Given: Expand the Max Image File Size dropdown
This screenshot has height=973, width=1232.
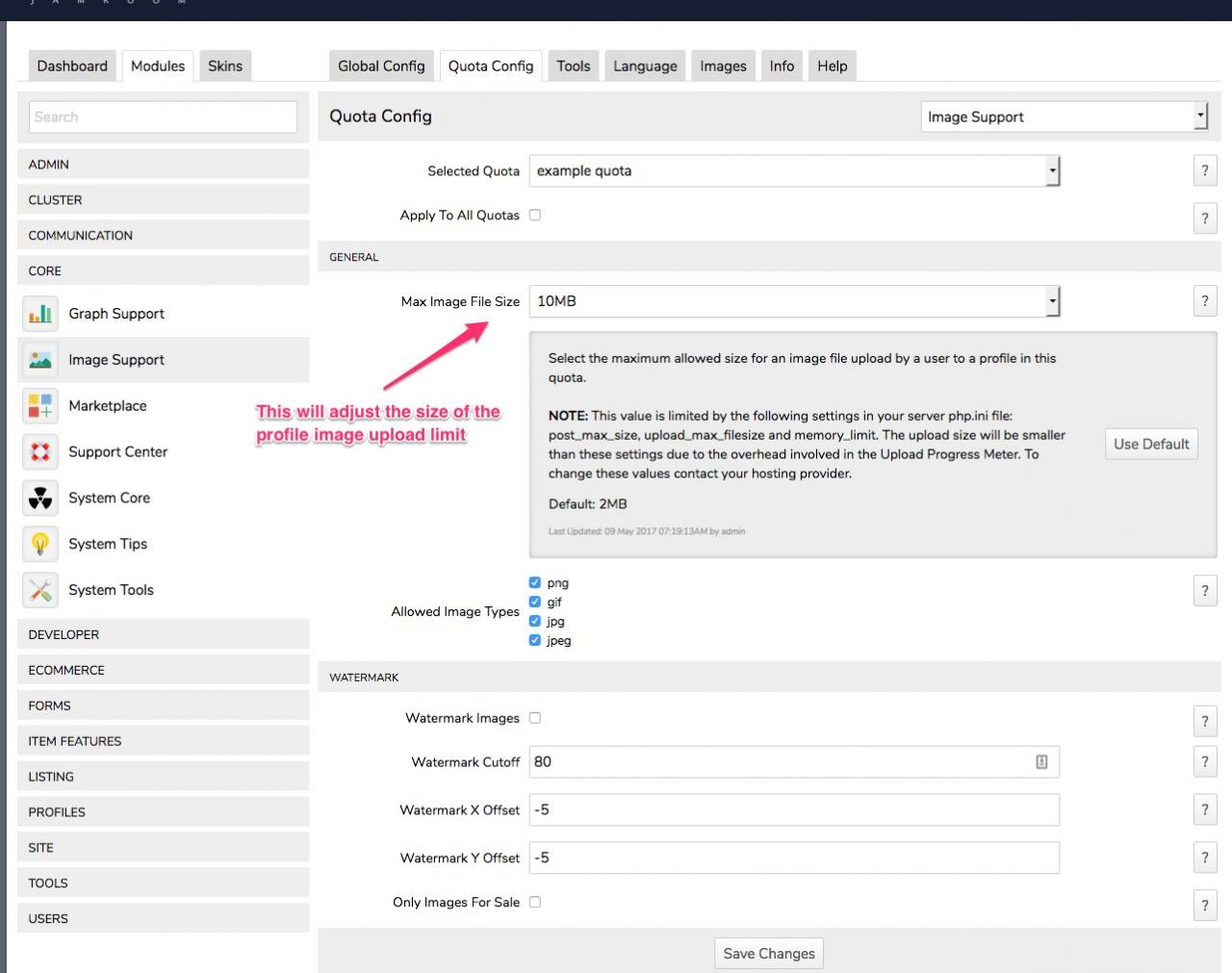Looking at the screenshot, I should pos(794,301).
